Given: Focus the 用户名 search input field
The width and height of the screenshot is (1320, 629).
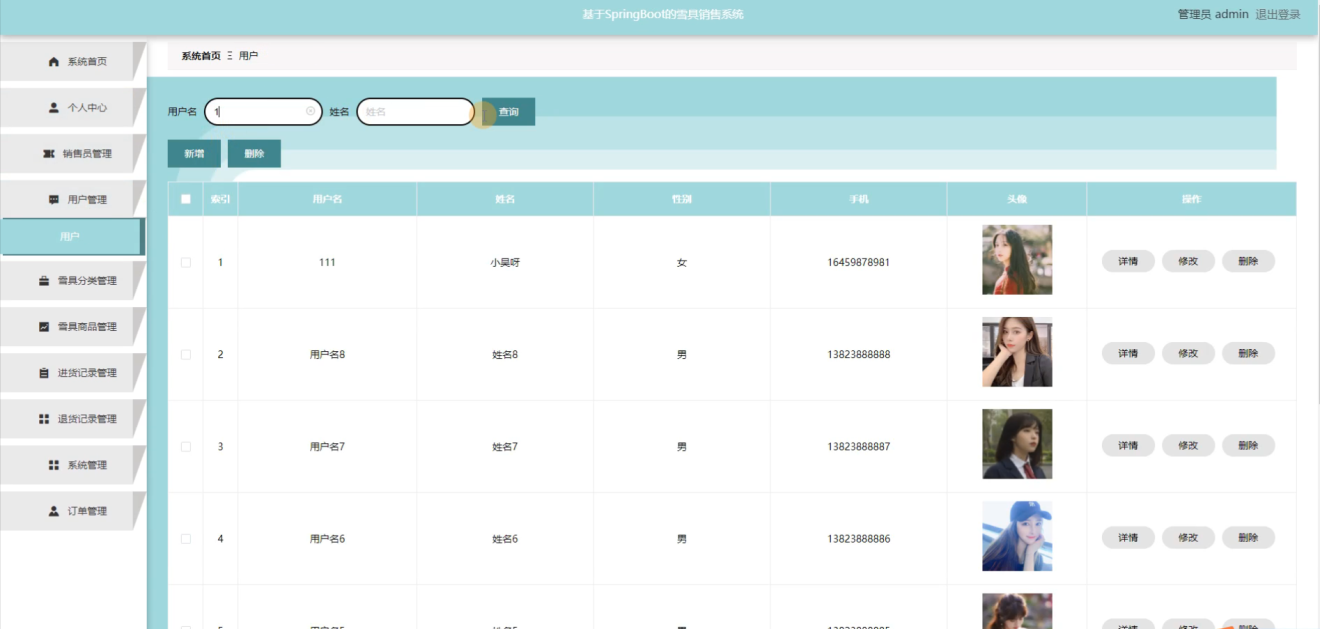Looking at the screenshot, I should [263, 112].
